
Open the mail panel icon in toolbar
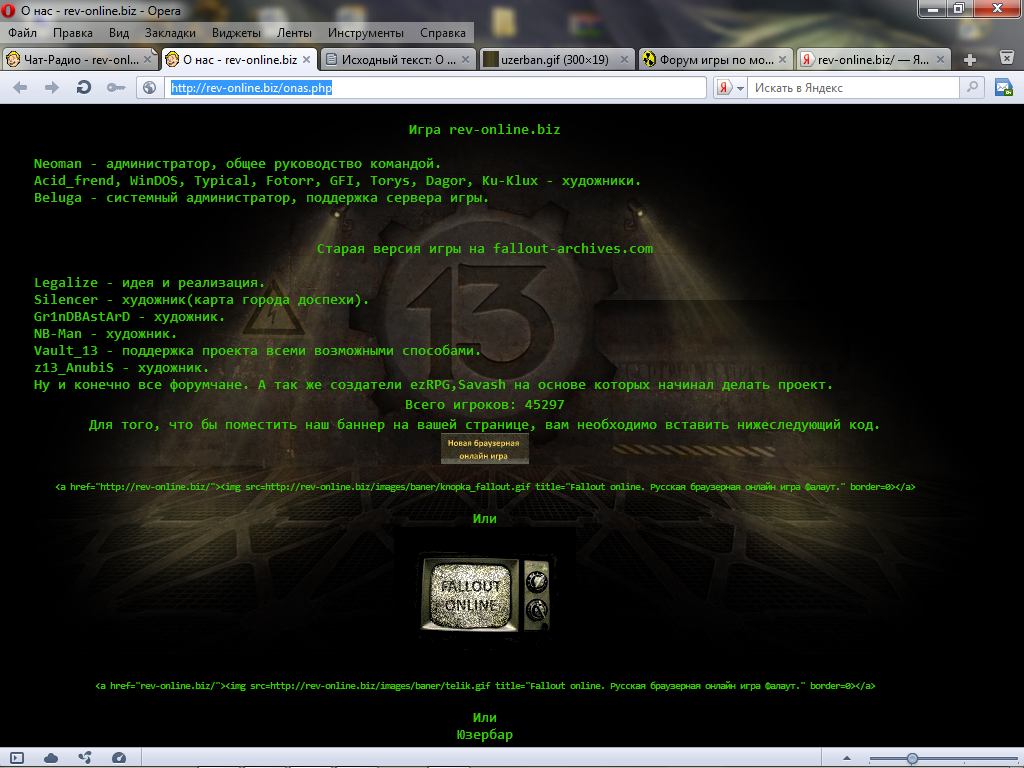point(1004,88)
